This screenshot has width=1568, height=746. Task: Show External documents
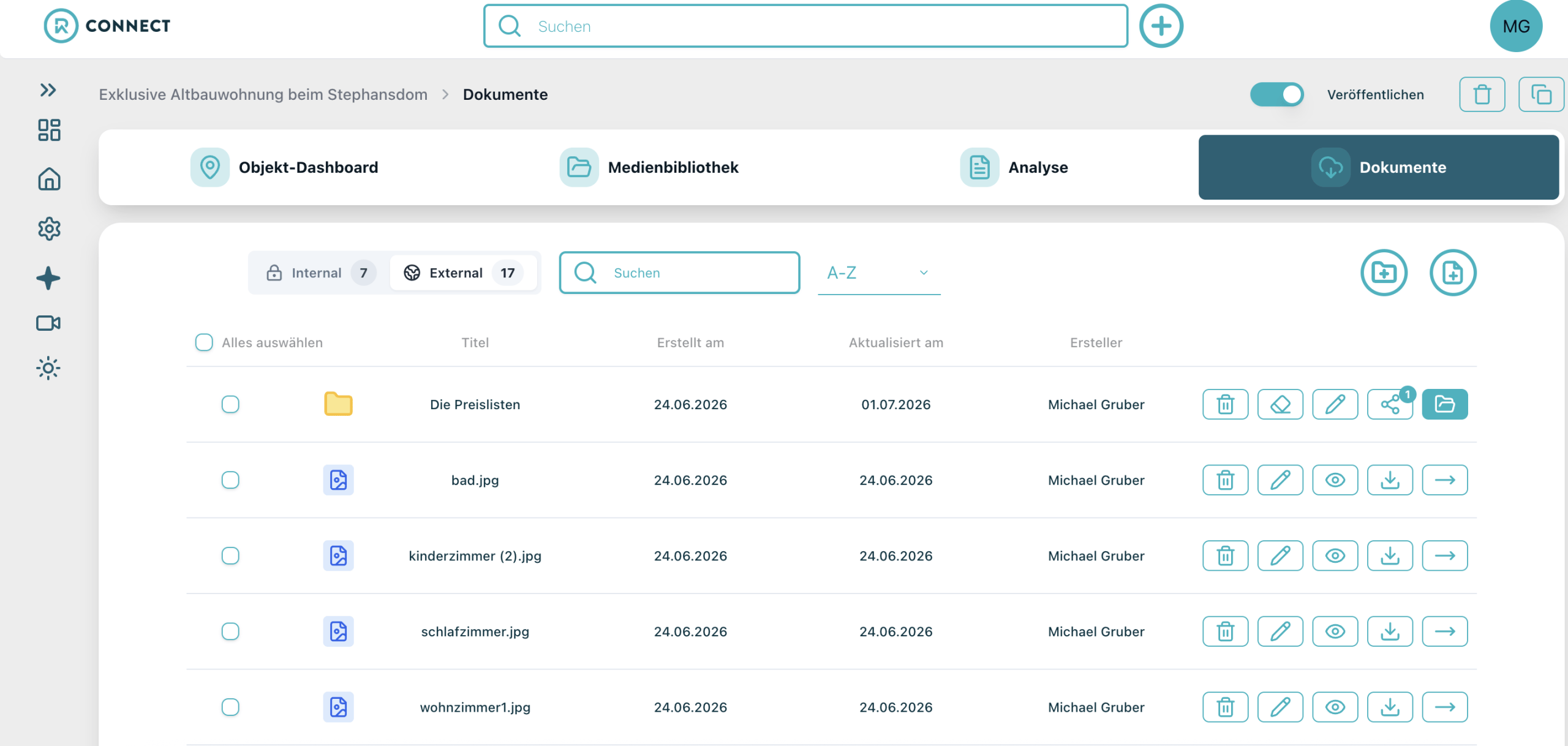pos(463,273)
